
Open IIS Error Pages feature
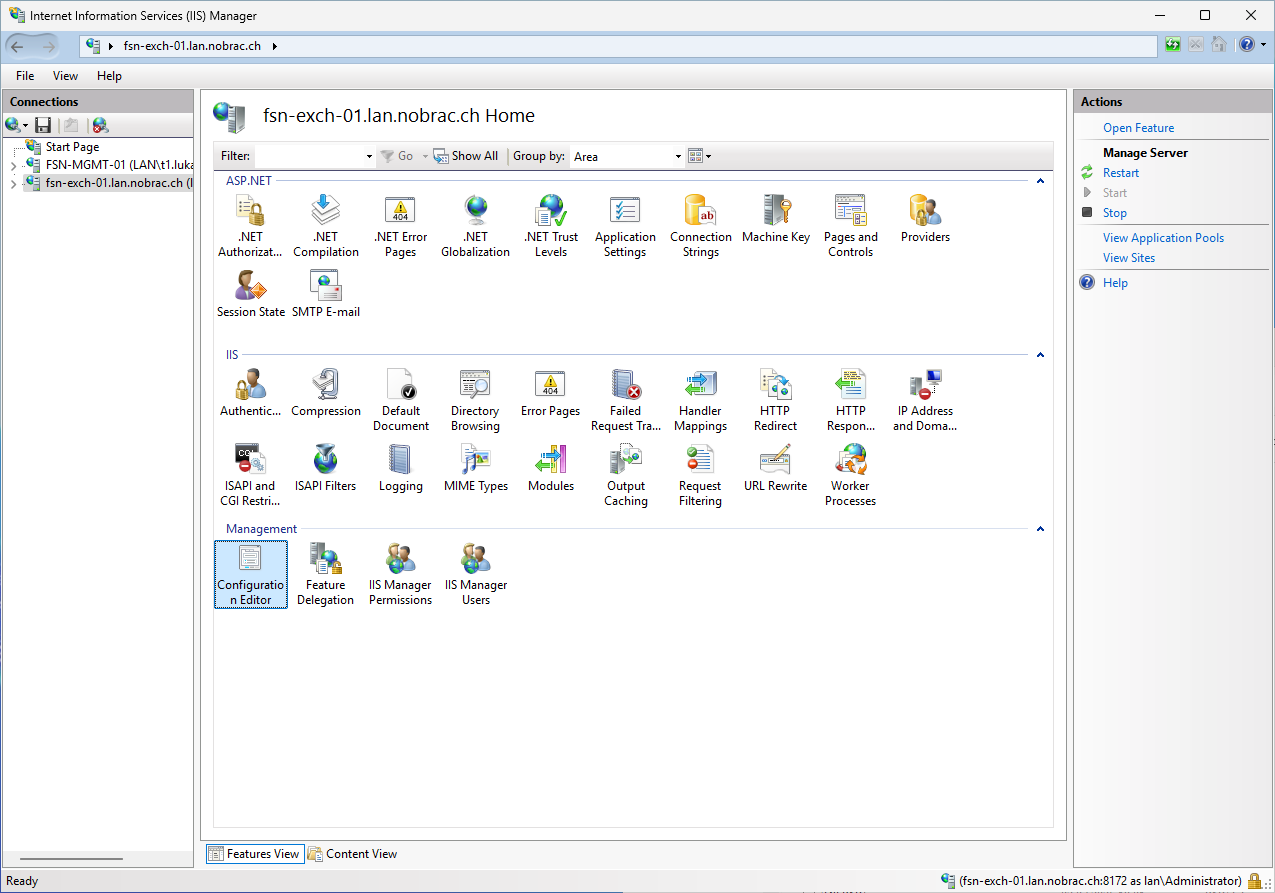point(550,393)
